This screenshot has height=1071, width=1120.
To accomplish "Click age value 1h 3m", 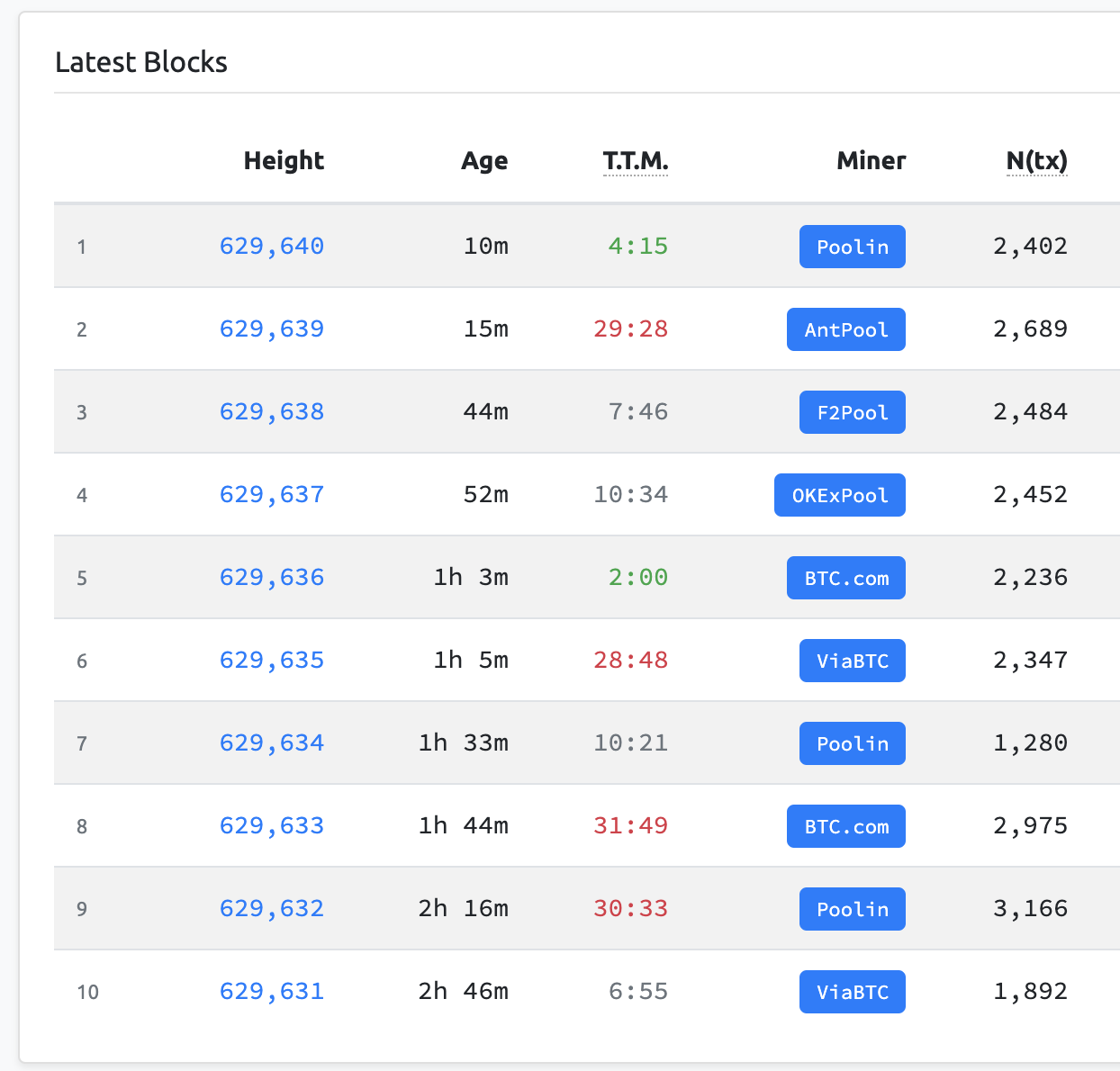I will [x=471, y=577].
